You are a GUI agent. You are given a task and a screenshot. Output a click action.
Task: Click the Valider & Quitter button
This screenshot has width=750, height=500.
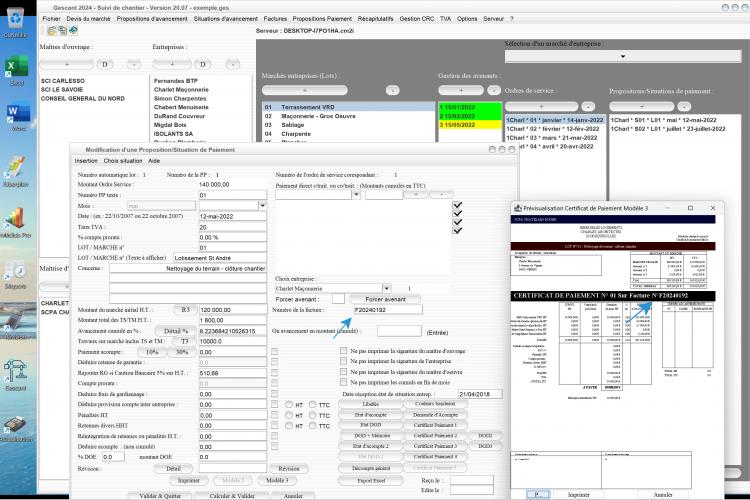160,496
